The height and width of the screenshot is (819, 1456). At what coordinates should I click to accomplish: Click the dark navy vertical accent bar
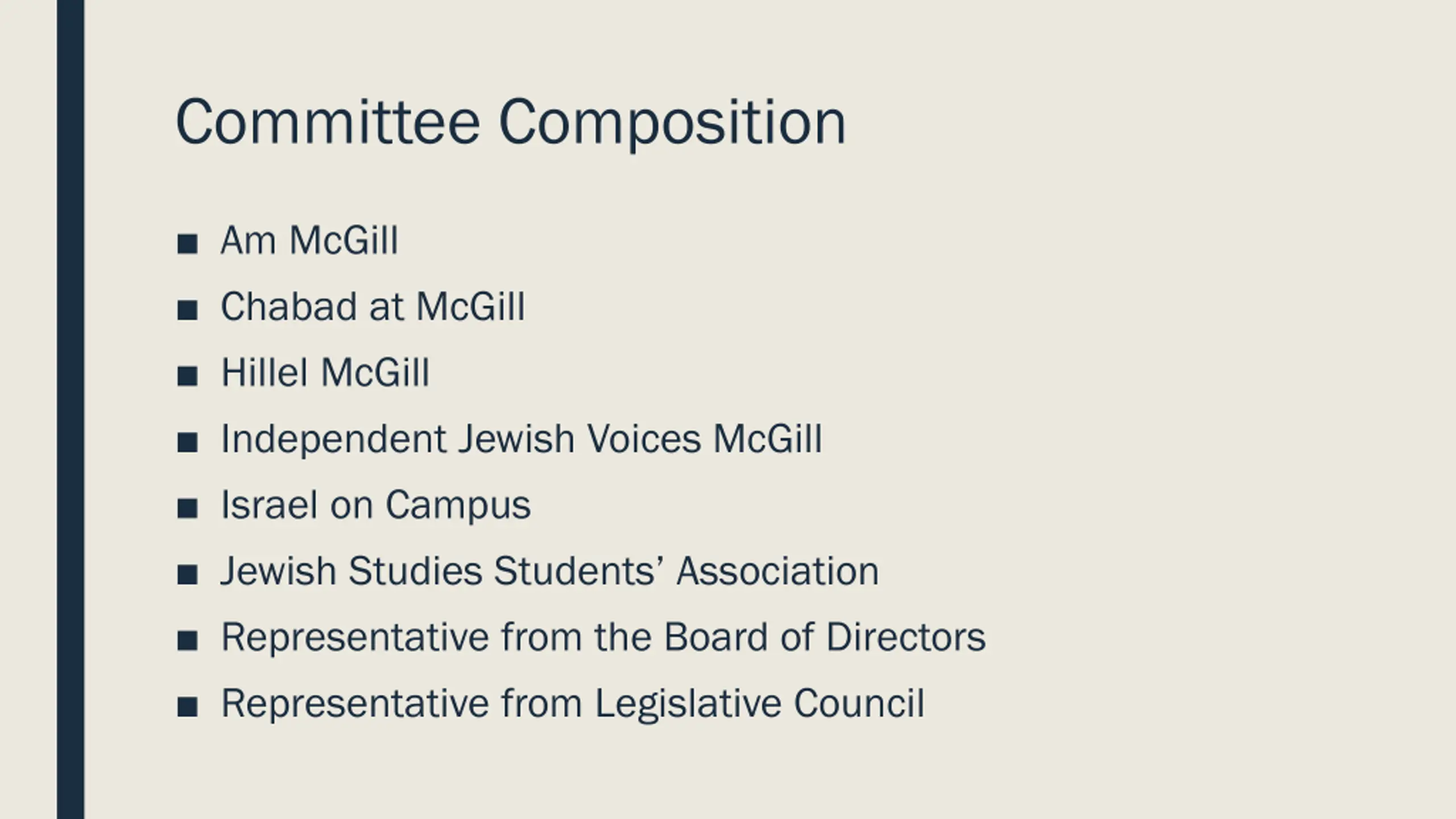[71, 409]
